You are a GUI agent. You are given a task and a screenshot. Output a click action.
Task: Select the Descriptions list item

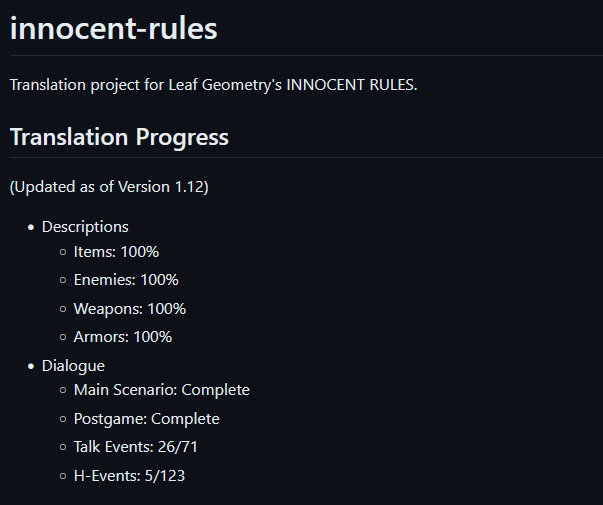85,227
